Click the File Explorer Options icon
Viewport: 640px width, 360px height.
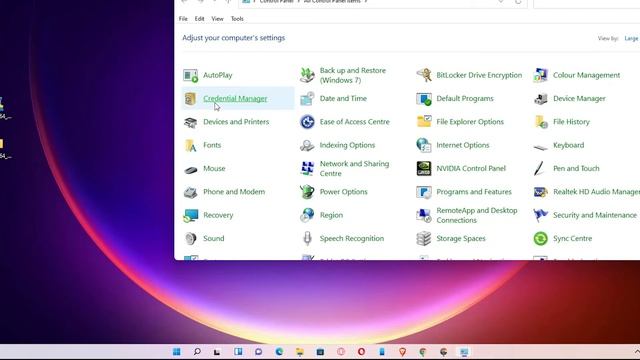tap(424, 122)
